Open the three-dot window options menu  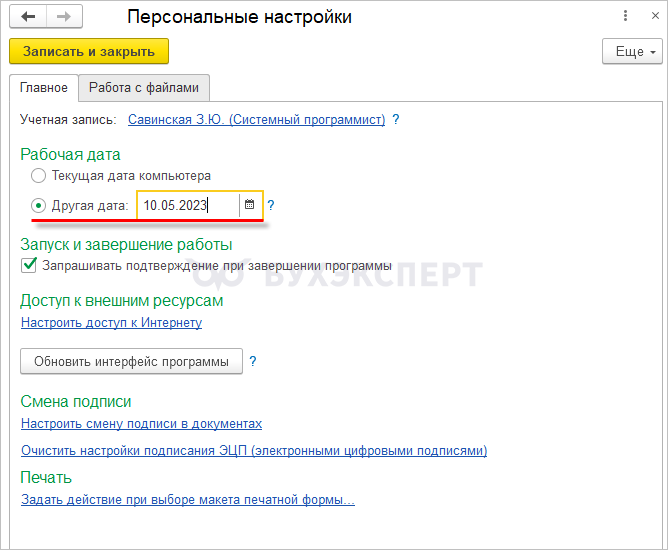coord(625,16)
